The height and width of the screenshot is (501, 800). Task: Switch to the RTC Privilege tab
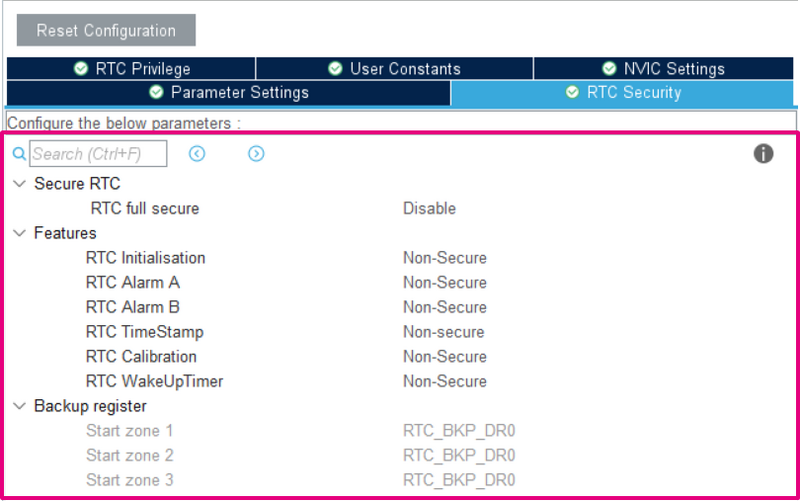pyautogui.click(x=131, y=68)
